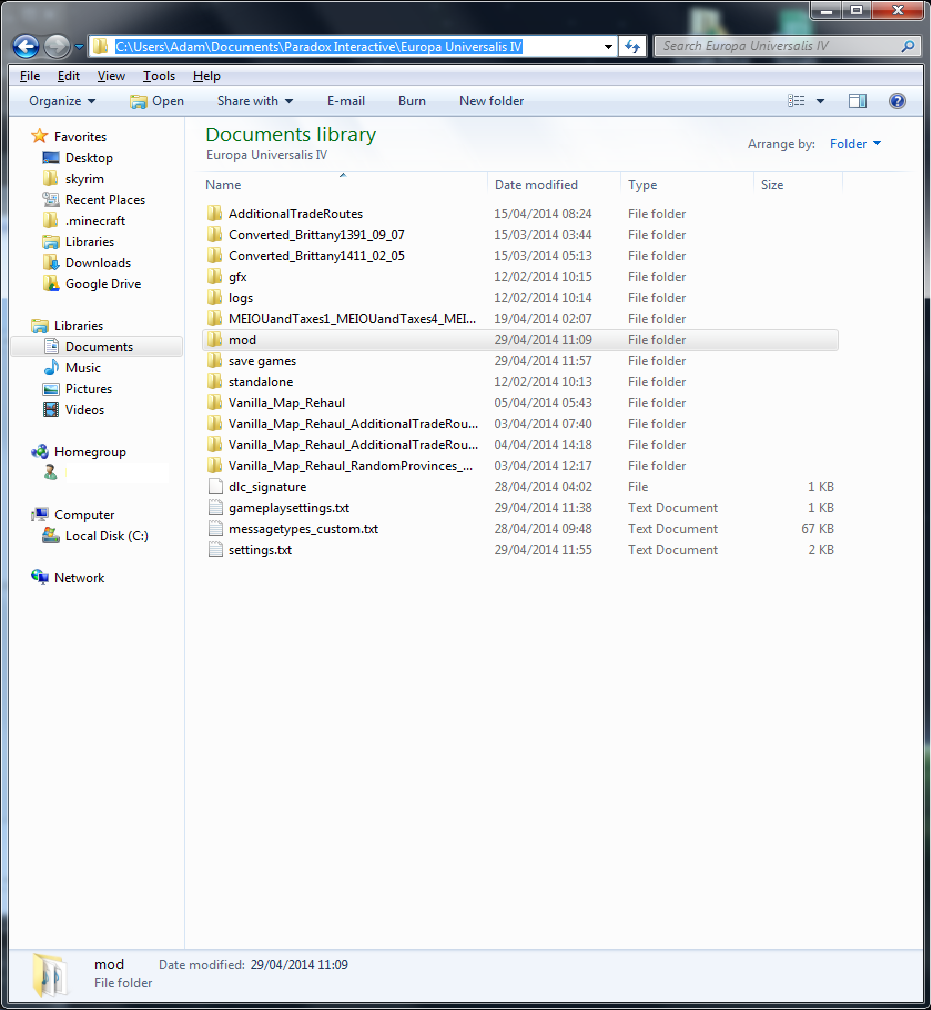This screenshot has height=1010, width=931.
Task: Select the settings.txt file icon
Action: (x=216, y=550)
